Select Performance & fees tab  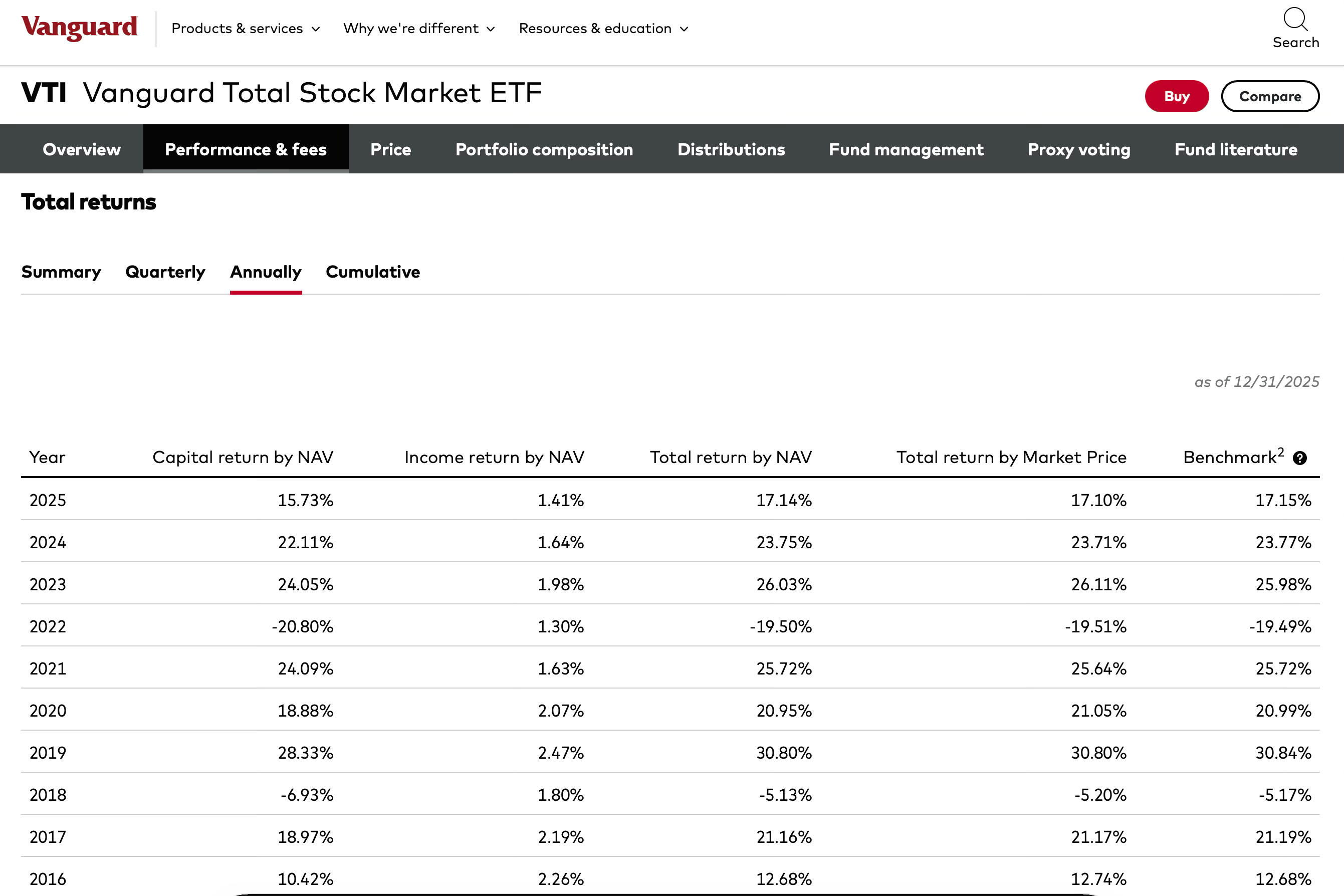[246, 149]
